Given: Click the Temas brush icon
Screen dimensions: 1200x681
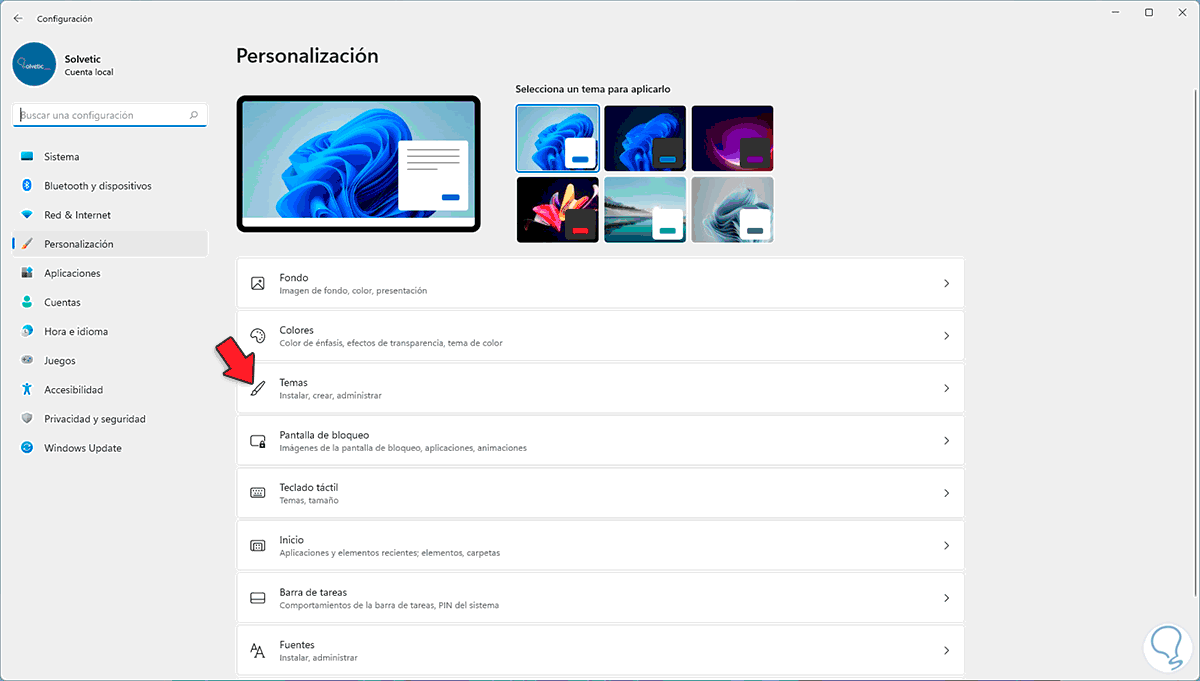Looking at the screenshot, I should pyautogui.click(x=257, y=388).
